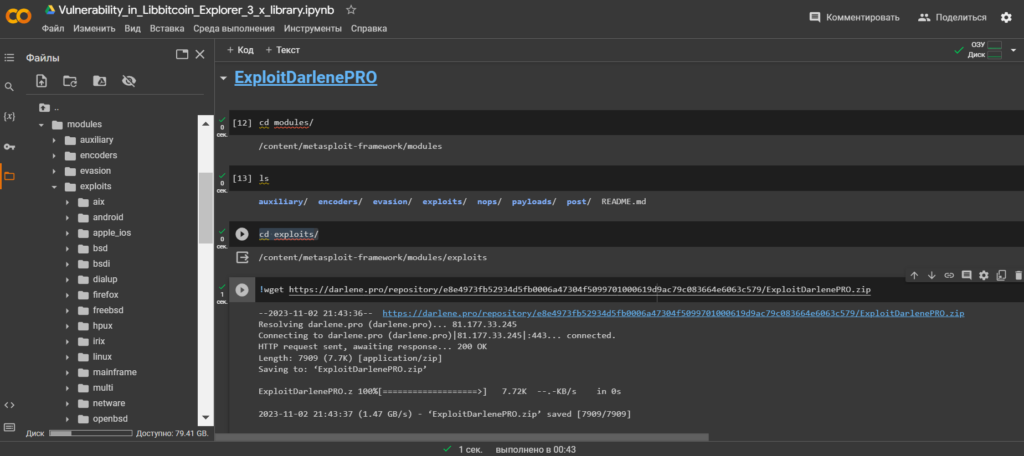Open the Файл menu
Viewport: 1024px width, 456px height.
(53, 29)
